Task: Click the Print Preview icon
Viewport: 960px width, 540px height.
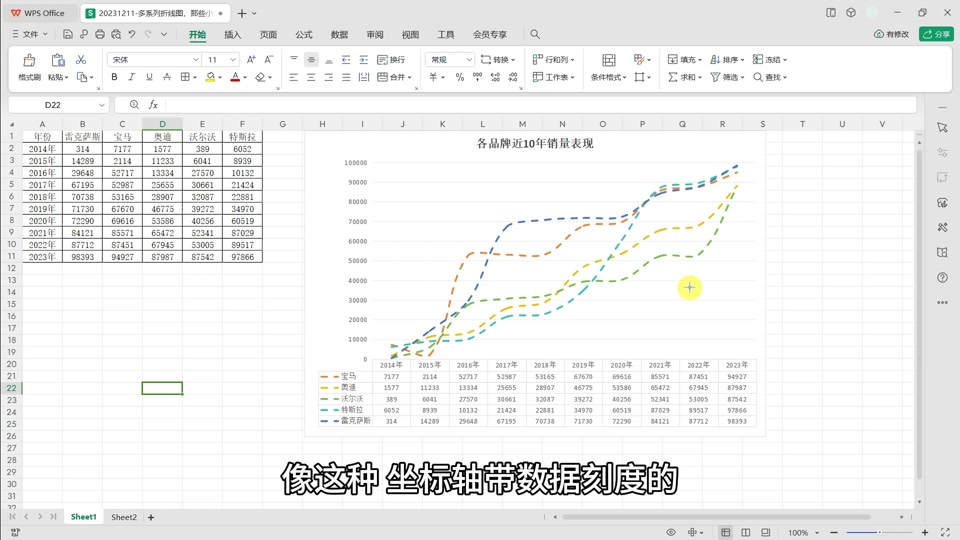Action: [x=116, y=34]
